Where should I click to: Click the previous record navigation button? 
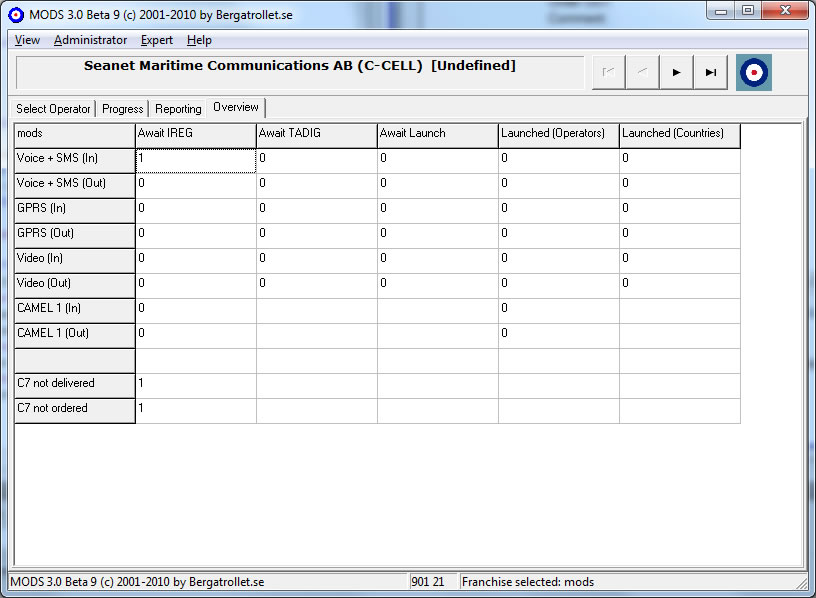pyautogui.click(x=643, y=72)
